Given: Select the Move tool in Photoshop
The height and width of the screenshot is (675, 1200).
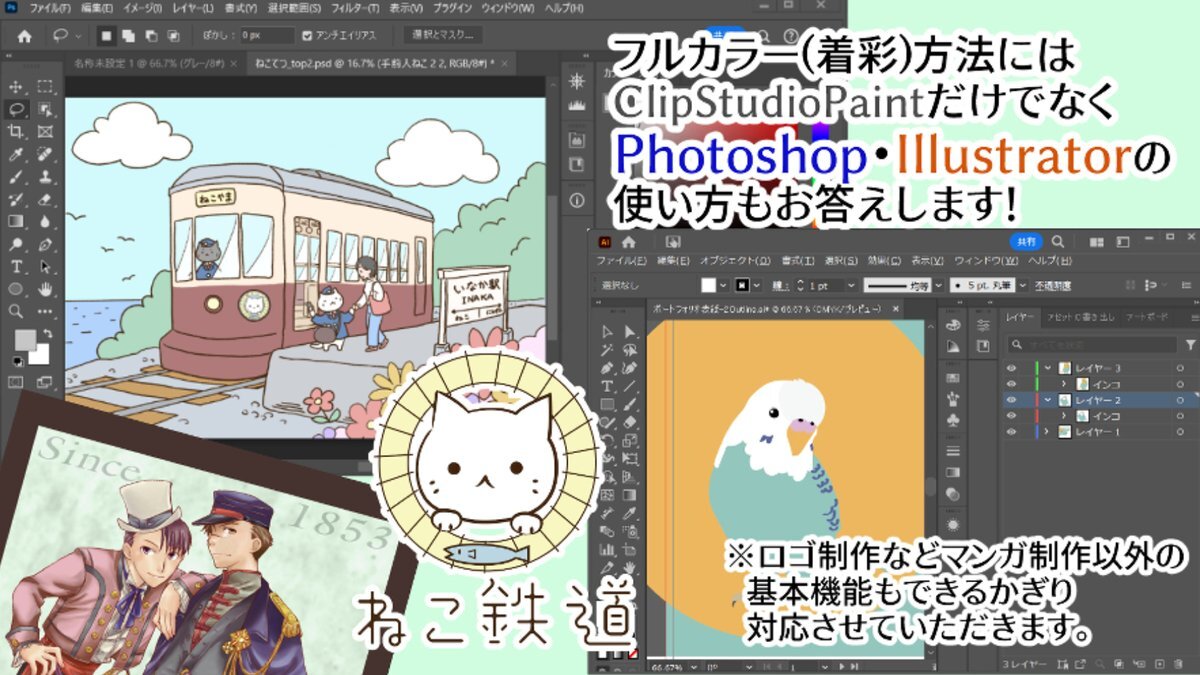Looking at the screenshot, I should (x=15, y=88).
